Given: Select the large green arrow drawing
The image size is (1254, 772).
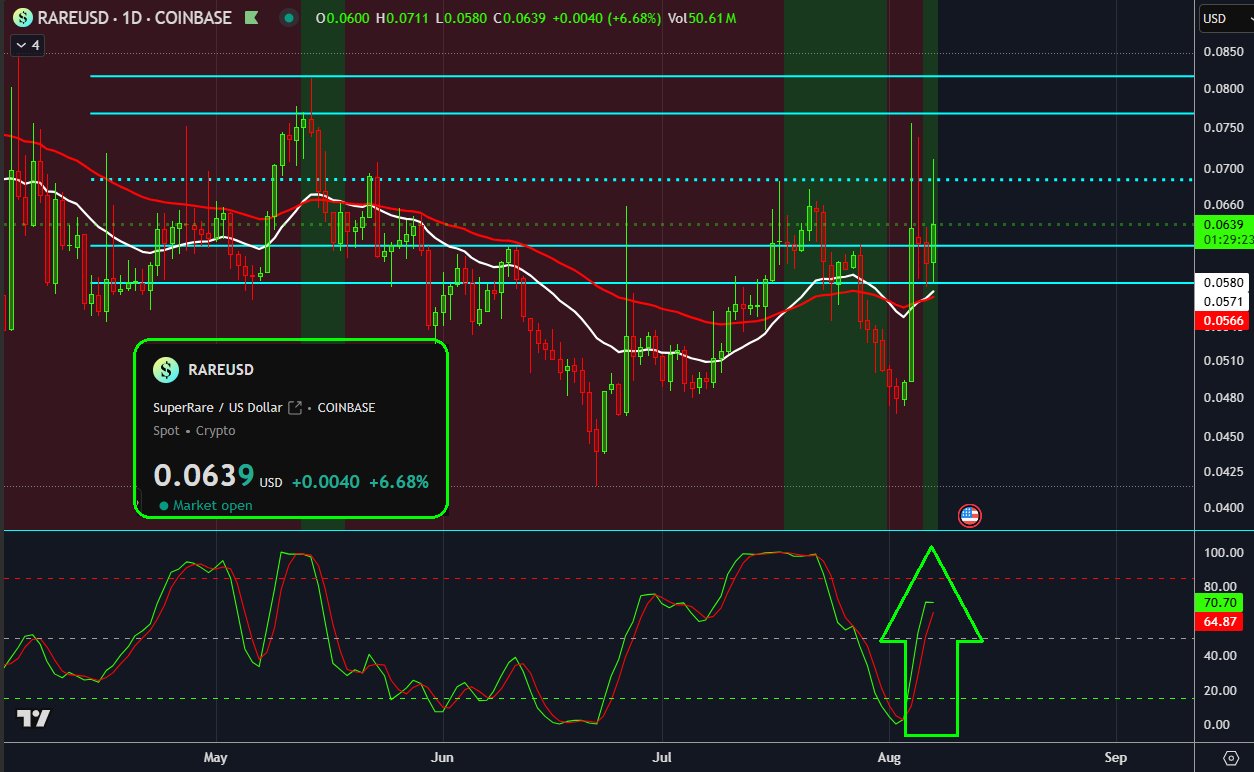Looking at the screenshot, I should pyautogui.click(x=932, y=640).
